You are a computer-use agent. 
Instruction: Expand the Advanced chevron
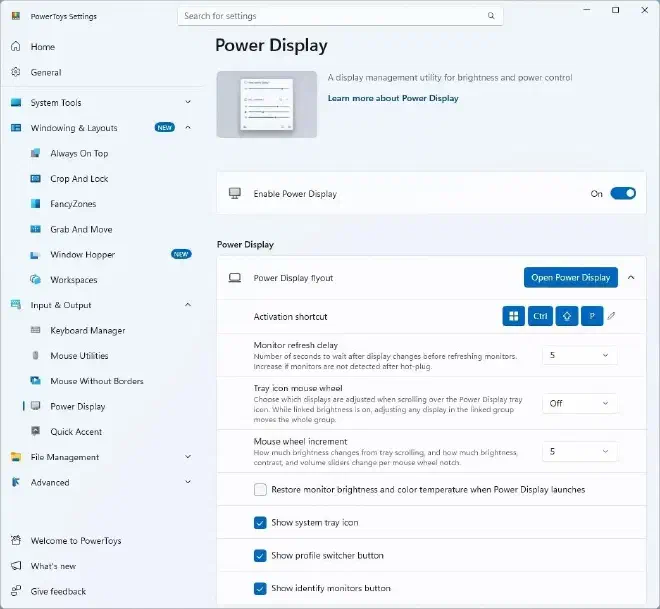188,481
